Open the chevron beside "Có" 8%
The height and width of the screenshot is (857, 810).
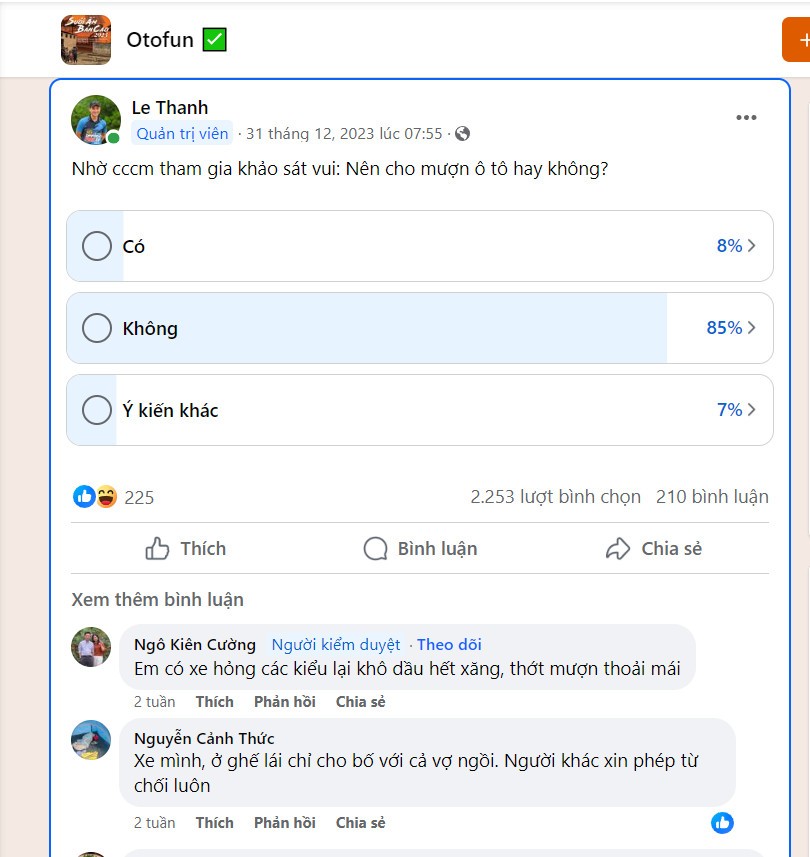point(752,245)
